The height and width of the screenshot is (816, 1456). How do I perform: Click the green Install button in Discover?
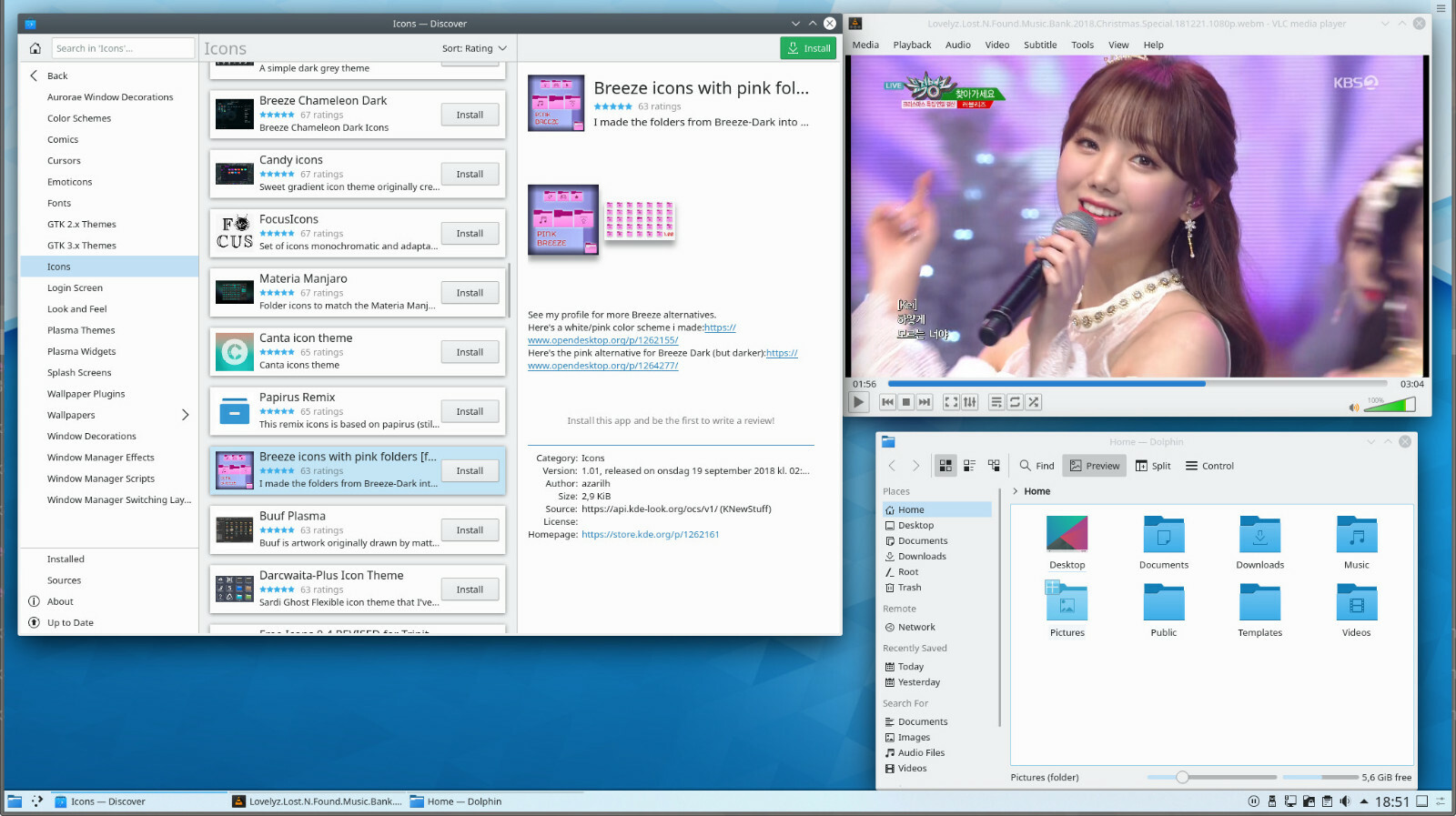(x=808, y=48)
